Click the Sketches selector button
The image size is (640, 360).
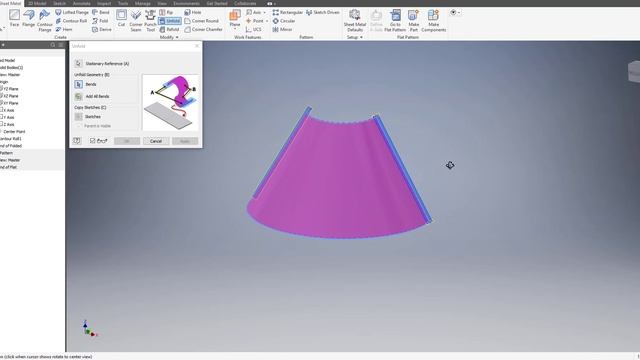click(x=78, y=117)
